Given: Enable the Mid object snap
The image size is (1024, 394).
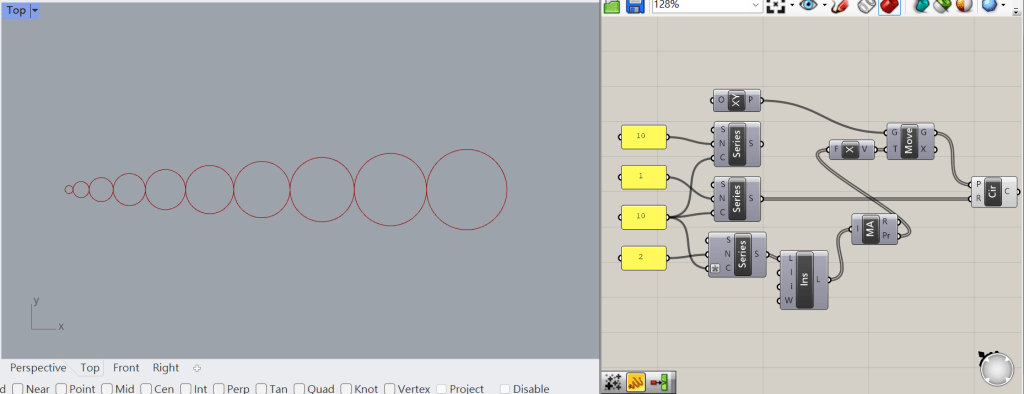Looking at the screenshot, I should (x=108, y=389).
